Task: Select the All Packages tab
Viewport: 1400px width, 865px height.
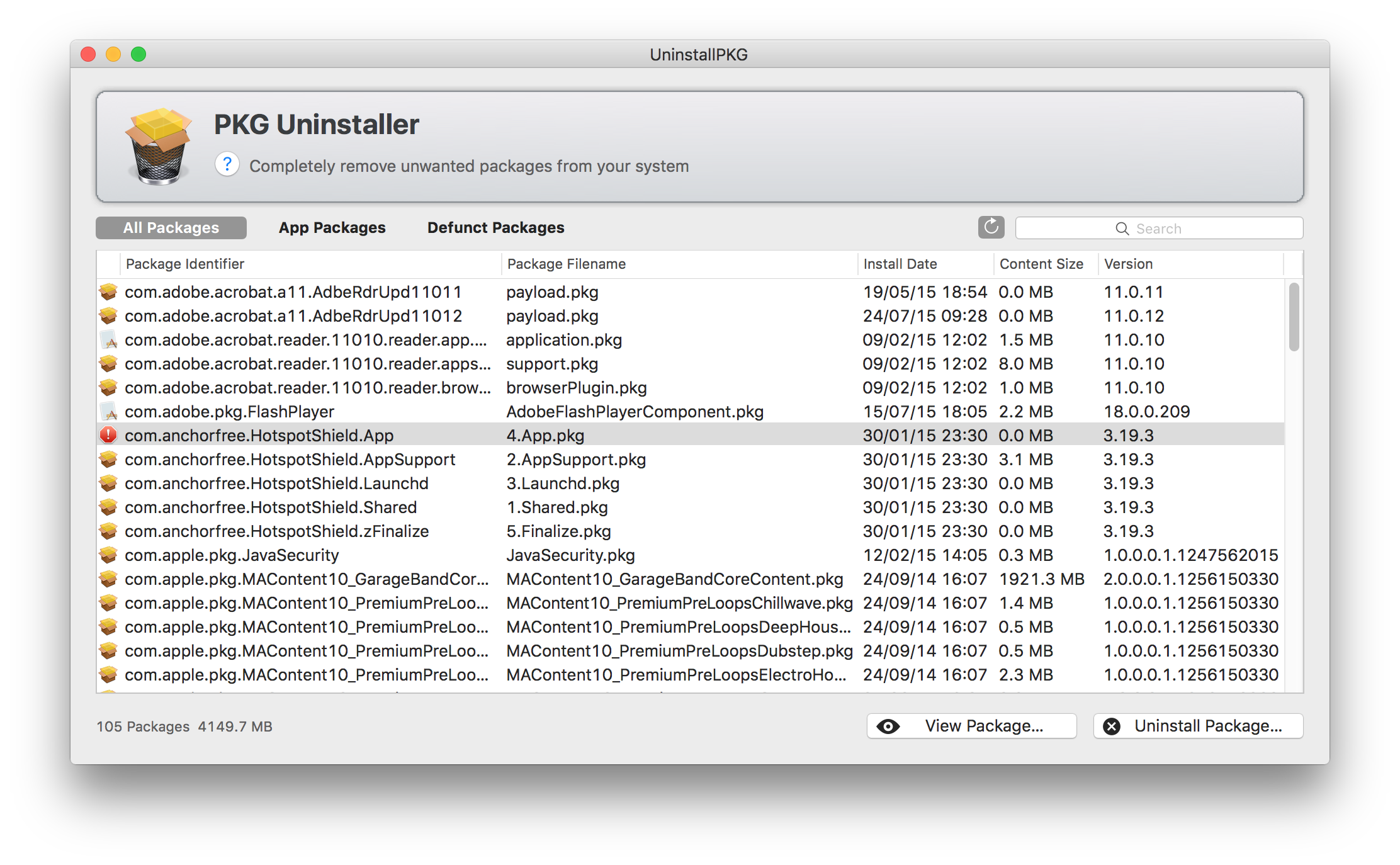Action: tap(171, 227)
